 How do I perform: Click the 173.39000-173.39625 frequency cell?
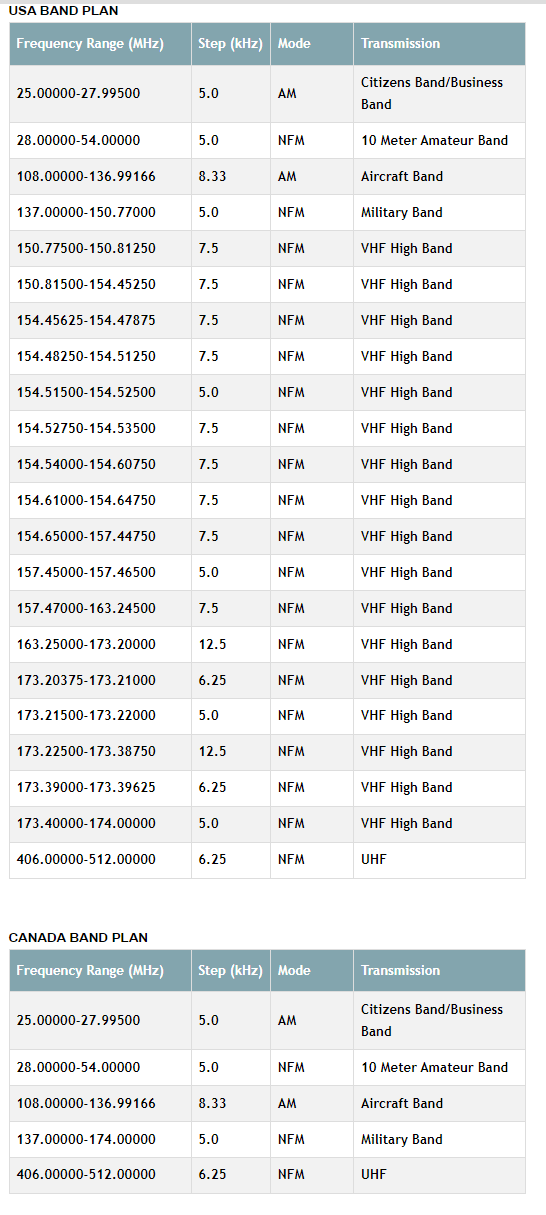[x=100, y=788]
